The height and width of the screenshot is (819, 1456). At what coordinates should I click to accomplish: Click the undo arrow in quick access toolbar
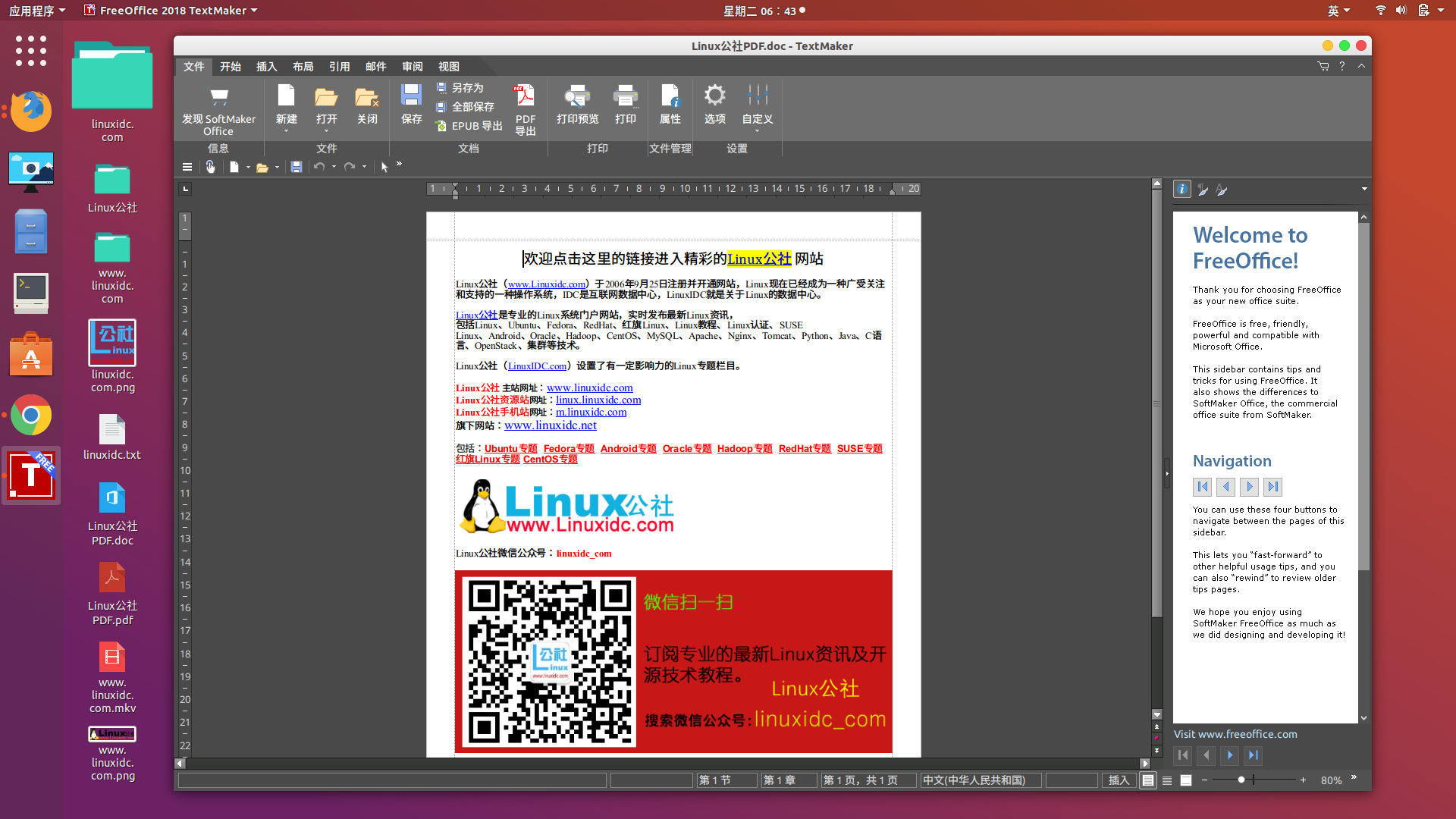click(319, 167)
